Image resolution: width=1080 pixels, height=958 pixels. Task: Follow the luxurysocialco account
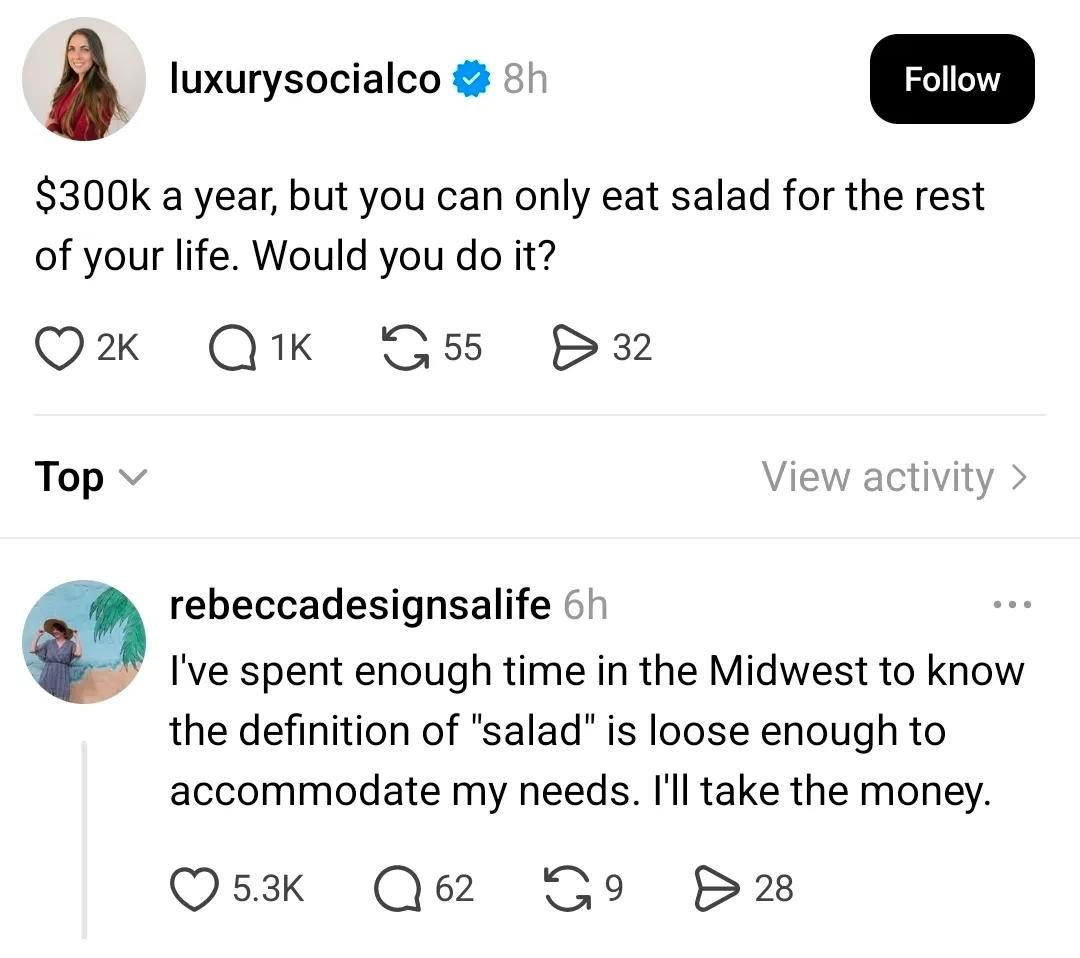(951, 80)
